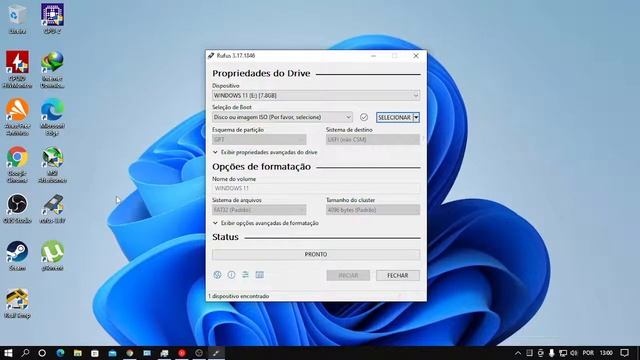Click the checksum checkmark icon beside SELECIONAR
This screenshot has height=360, width=640.
coord(364,117)
